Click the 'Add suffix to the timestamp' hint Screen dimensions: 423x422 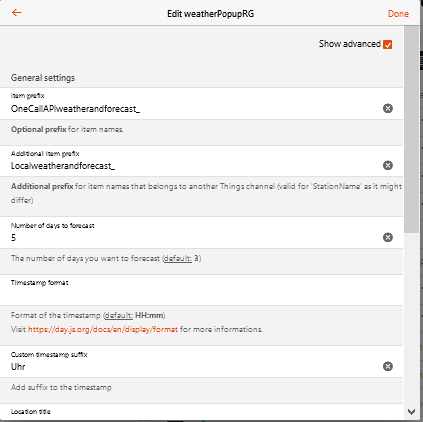coord(61,387)
